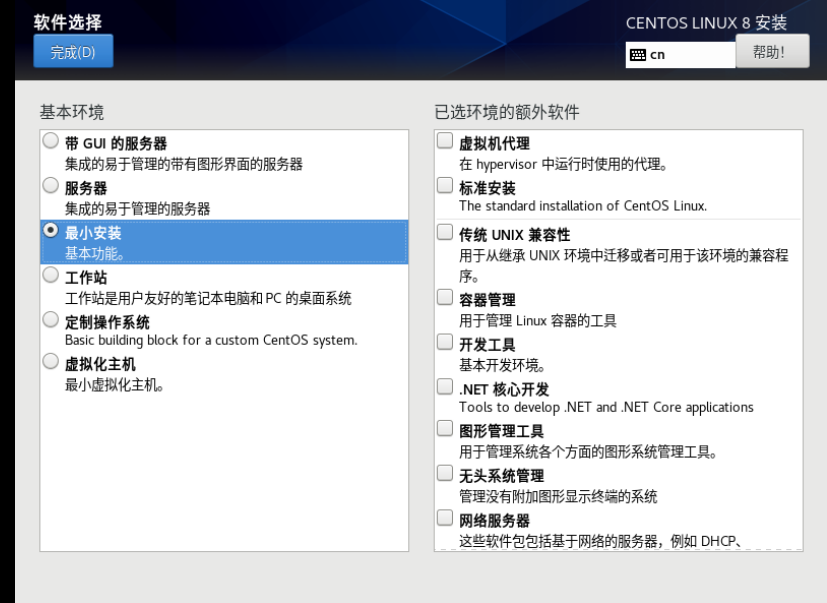Viewport: 827px width, 603px height.
Task: Check the .NET 核心开发 checkbox
Action: coord(445,387)
